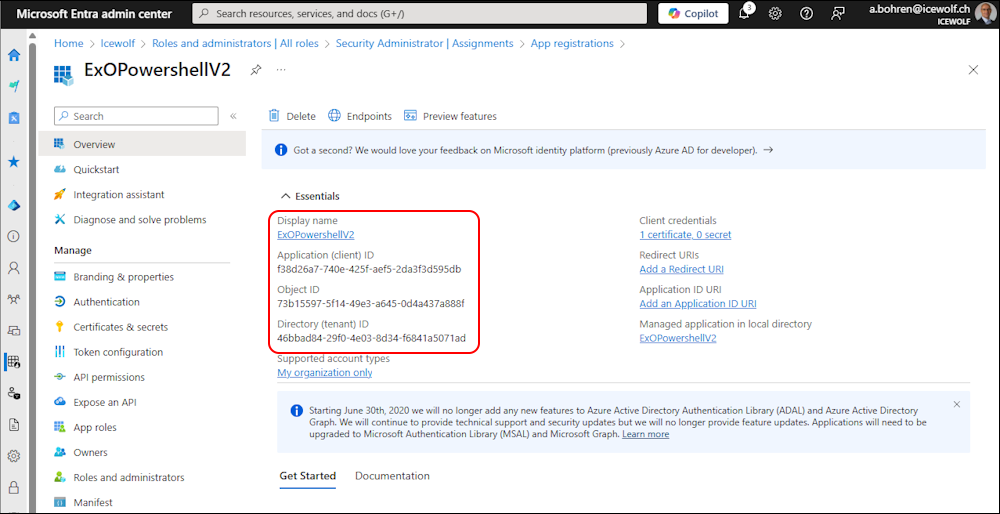Select Get Started tab
The width and height of the screenshot is (1000, 514).
click(x=307, y=476)
